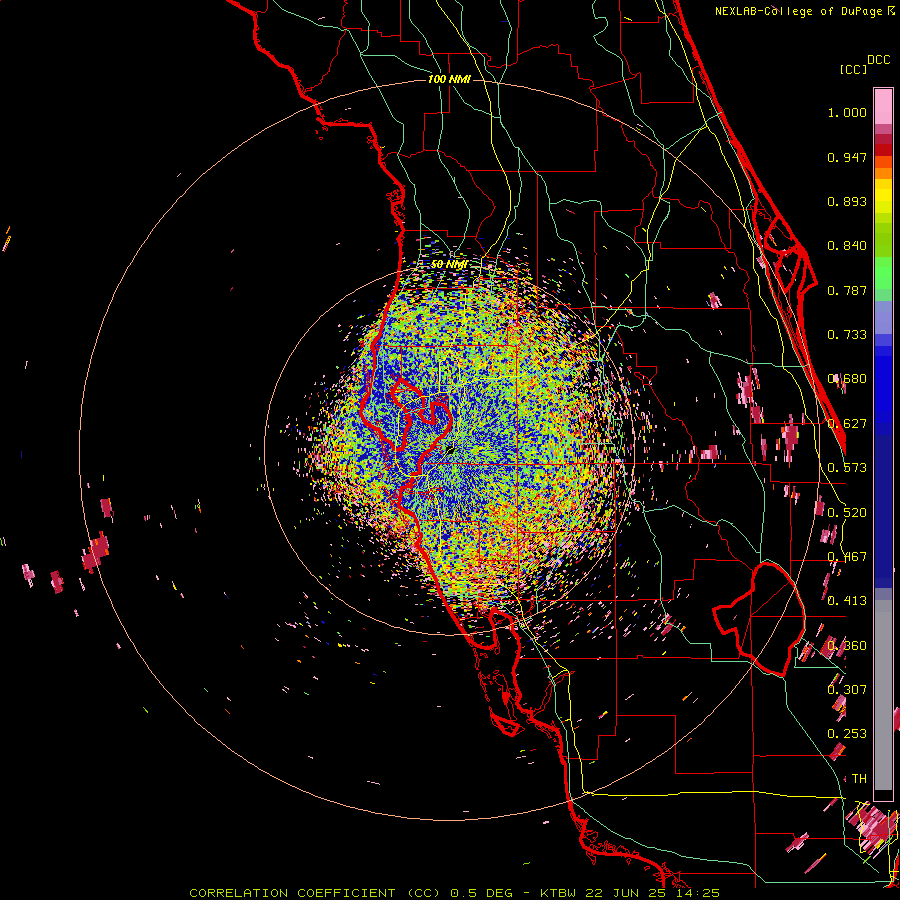This screenshot has width=900, height=900.
Task: Click the 100 NMI range ring label
Action: pyautogui.click(x=449, y=79)
